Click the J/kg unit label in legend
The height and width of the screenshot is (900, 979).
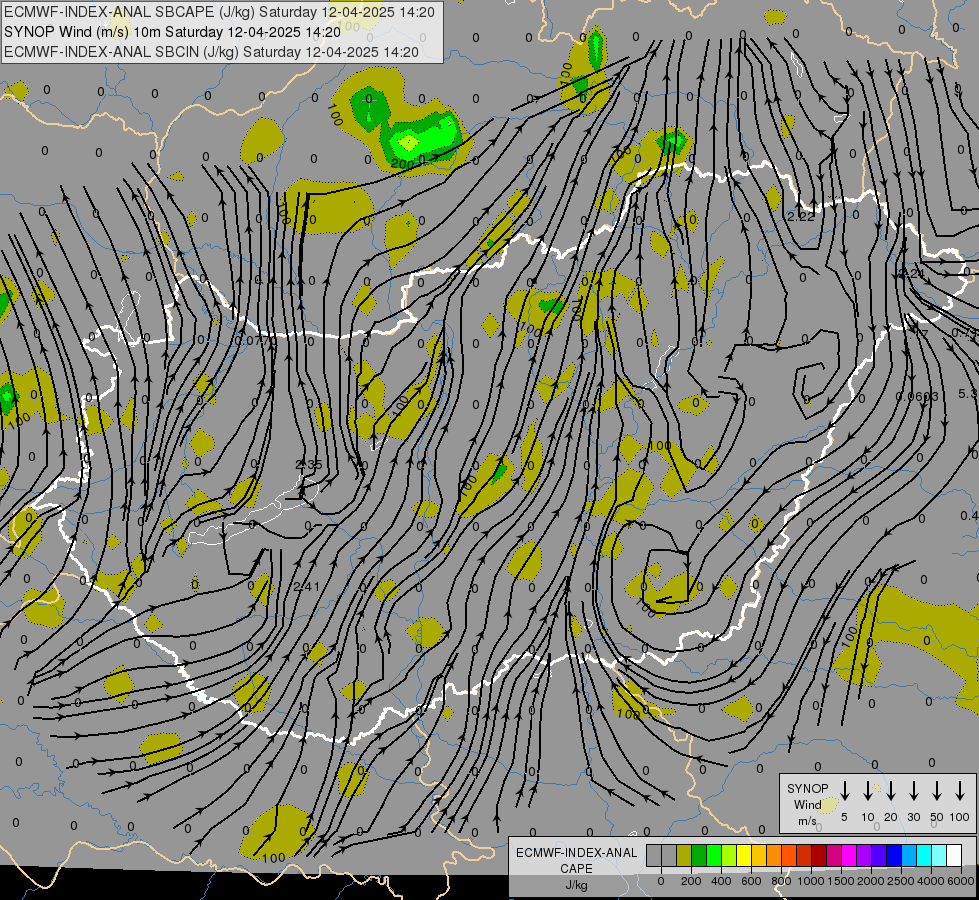(x=576, y=885)
